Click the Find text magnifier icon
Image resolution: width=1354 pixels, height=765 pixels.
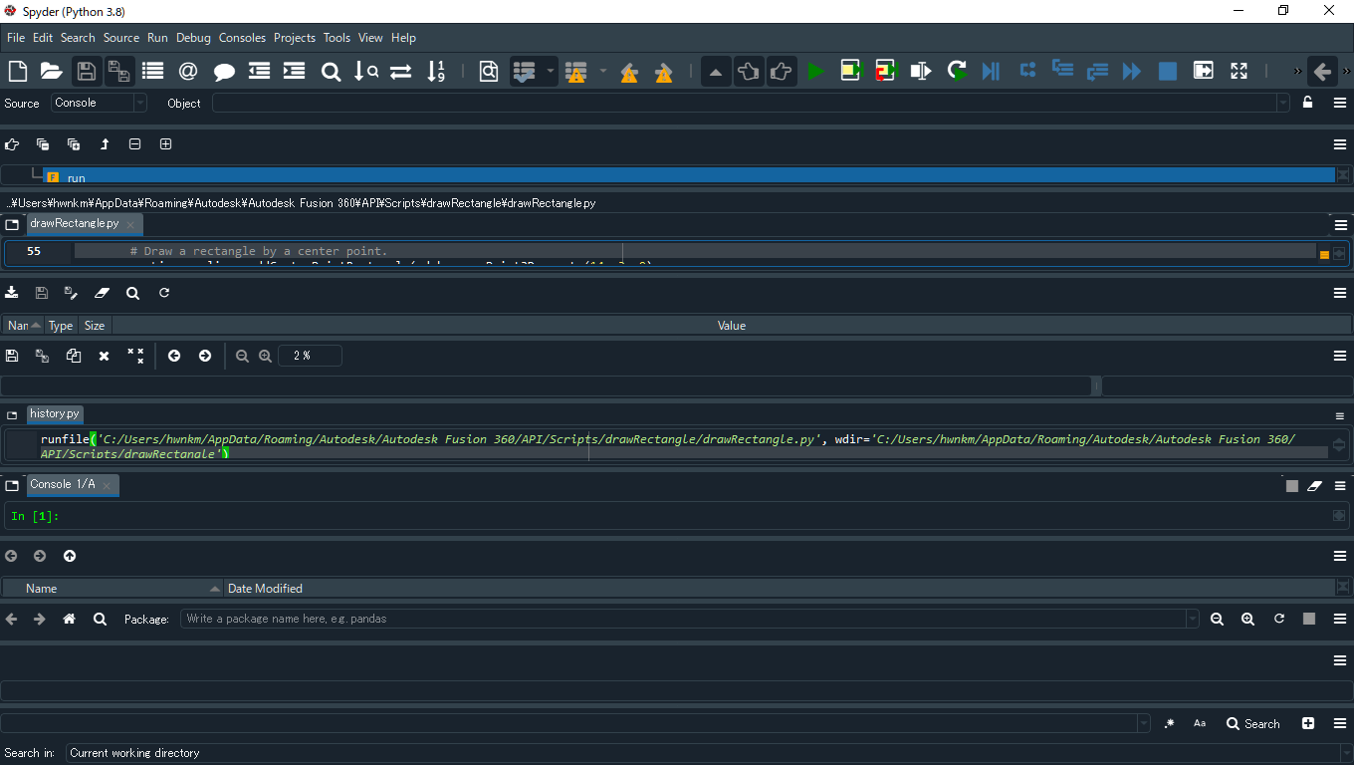[330, 71]
